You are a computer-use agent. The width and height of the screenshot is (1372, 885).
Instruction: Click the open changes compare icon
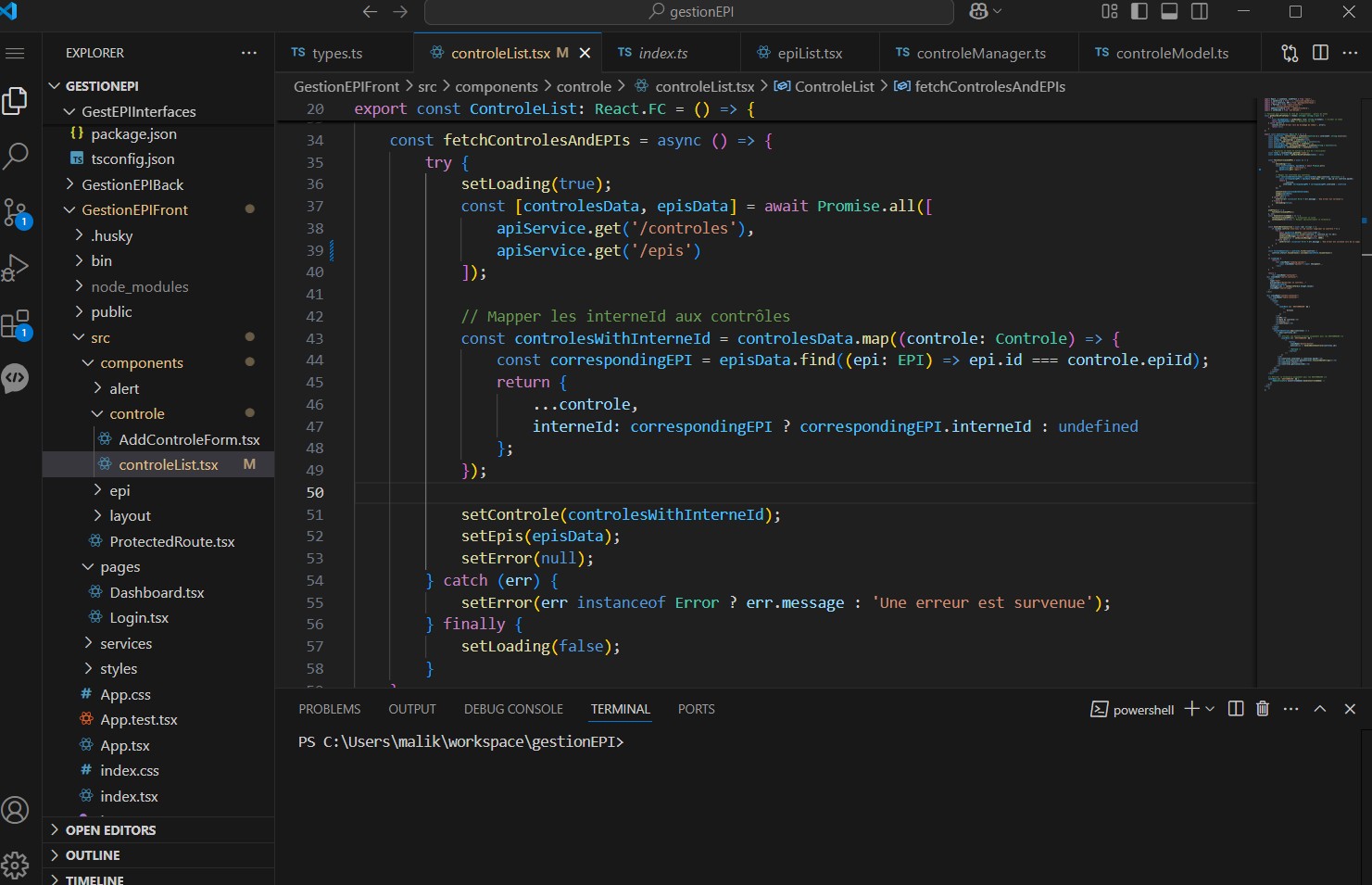tap(1290, 53)
